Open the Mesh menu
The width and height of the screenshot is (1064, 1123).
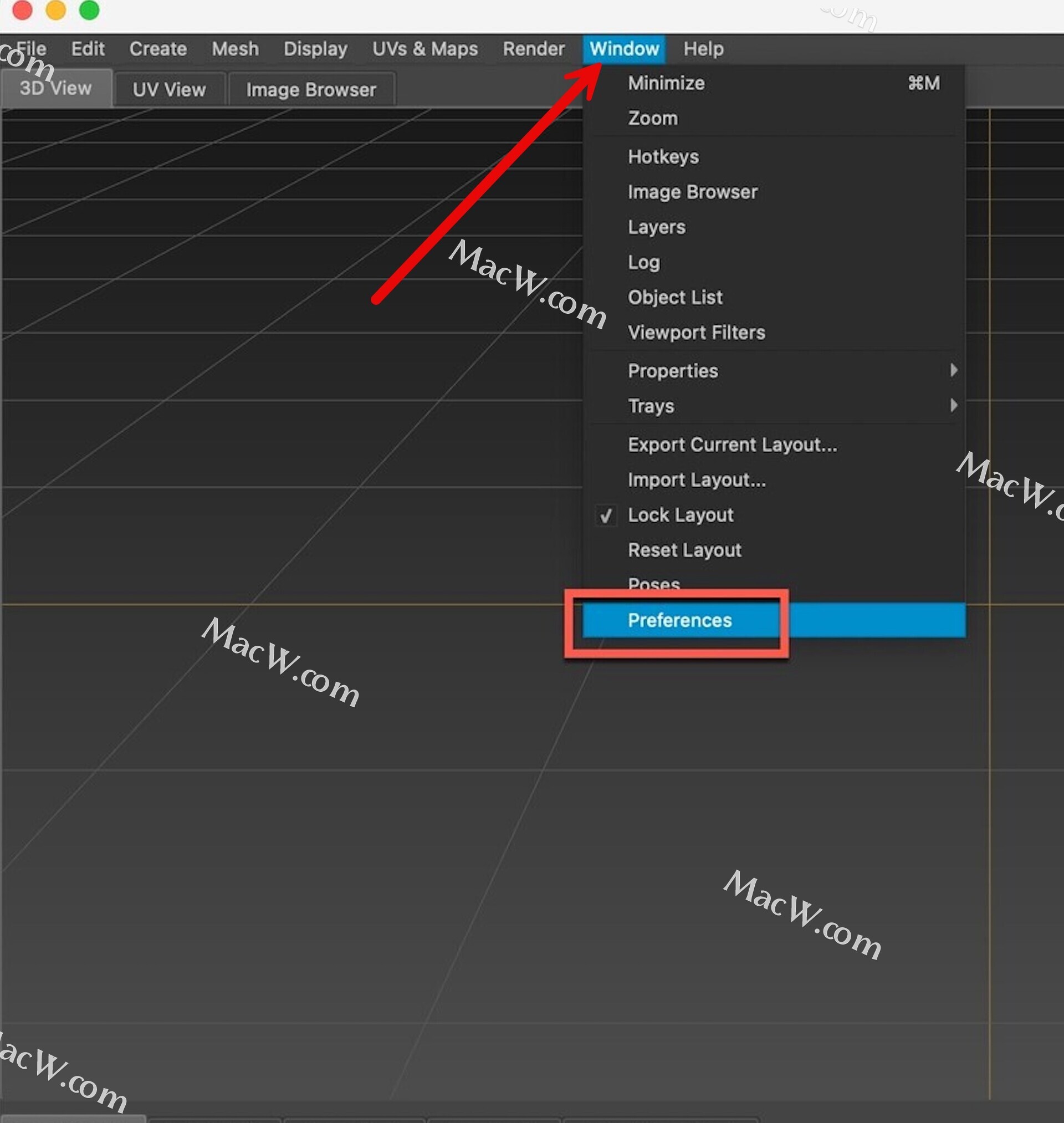236,49
